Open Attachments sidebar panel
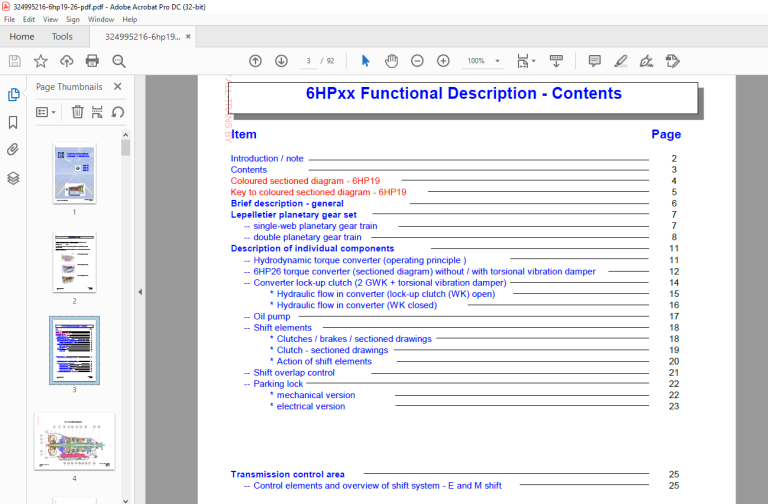The height and width of the screenshot is (504, 768). coord(13,149)
